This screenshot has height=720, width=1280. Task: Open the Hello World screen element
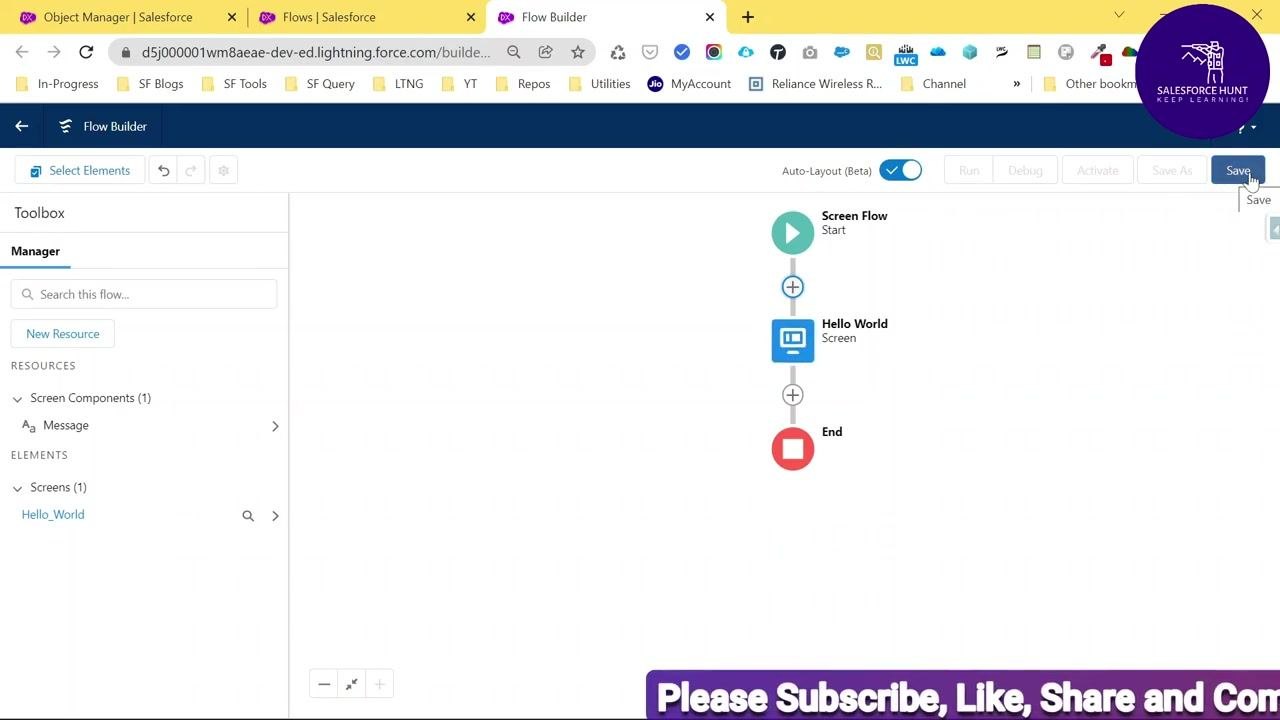tap(793, 341)
